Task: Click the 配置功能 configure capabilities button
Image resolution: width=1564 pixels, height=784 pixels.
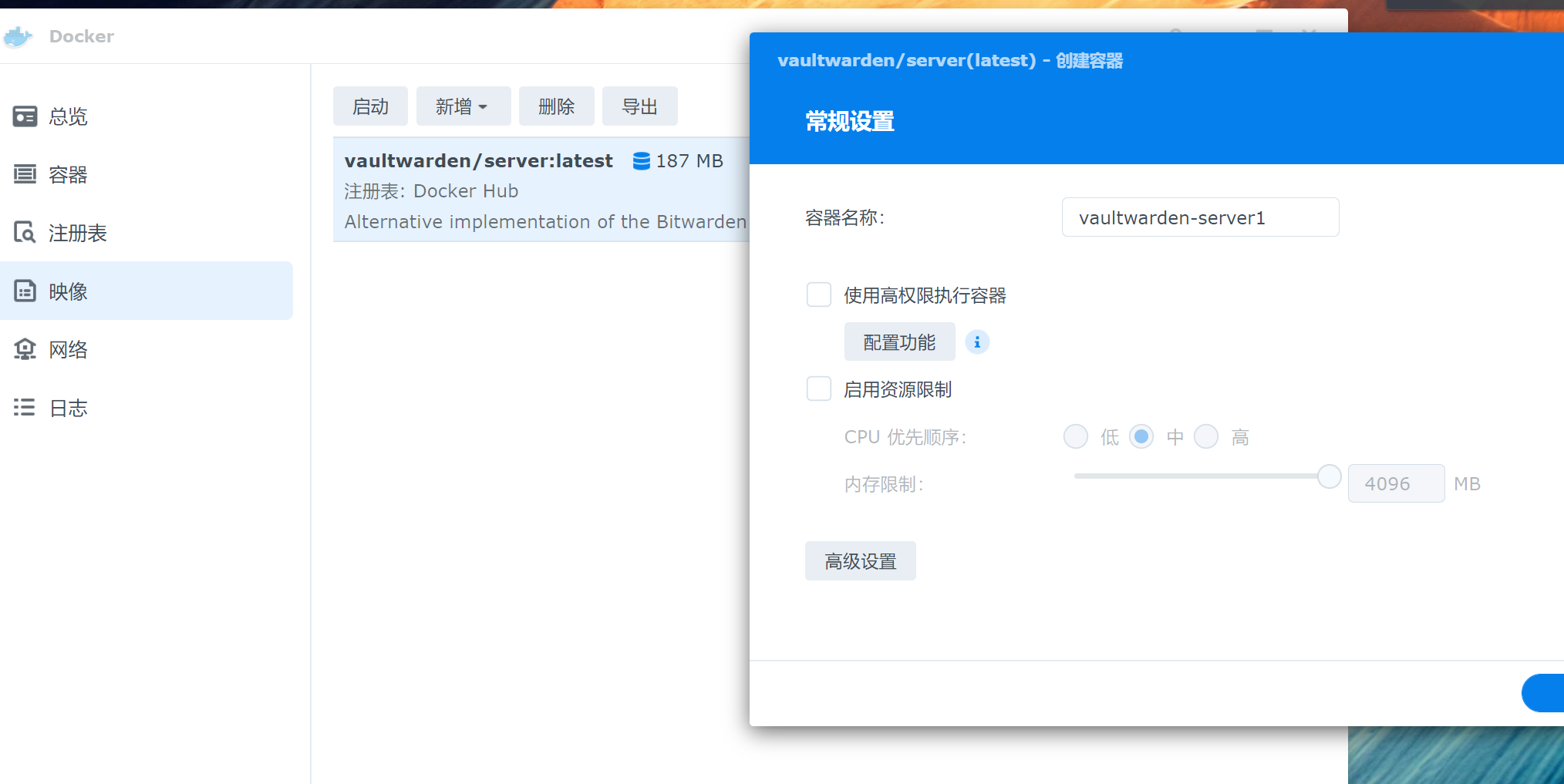Action: pos(899,342)
